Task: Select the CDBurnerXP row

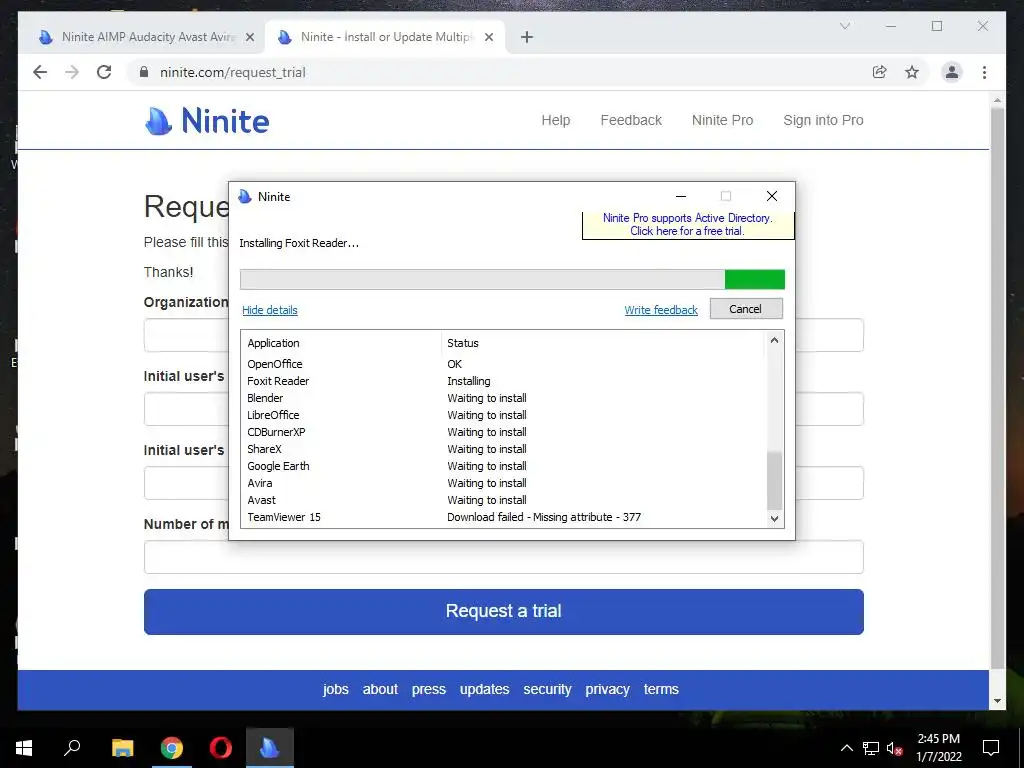Action: 504,432
